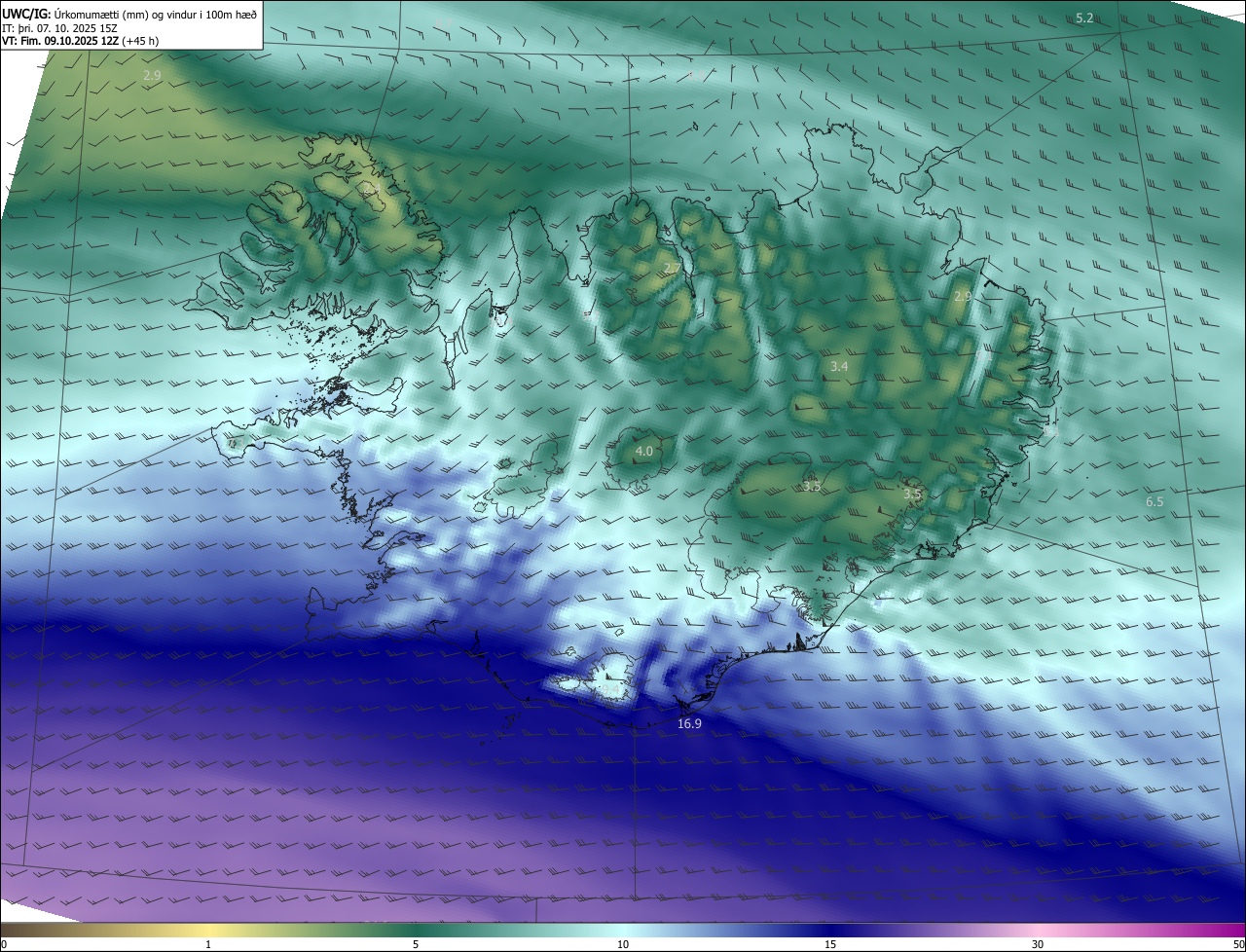This screenshot has width=1246, height=952.
Task: Click the 2.7 value label in north Iceland
Action: 672,269
